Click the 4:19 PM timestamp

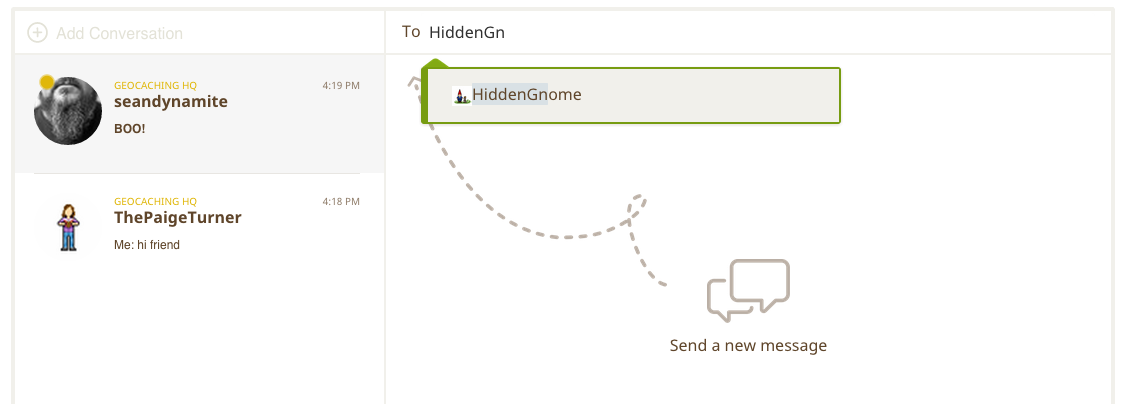coord(341,86)
